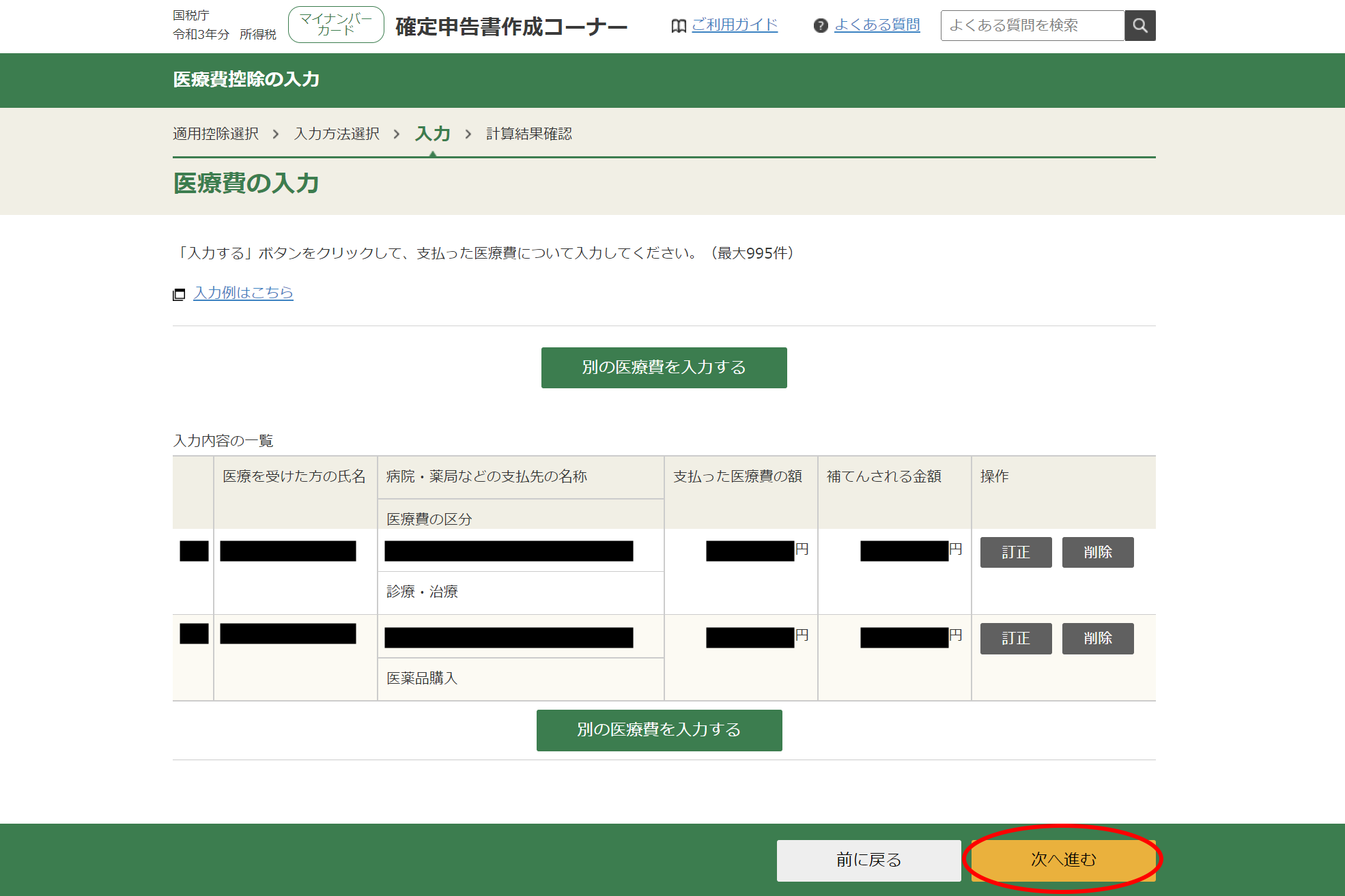Click the window icon beside 入力例はこちら
The height and width of the screenshot is (896, 1345).
tap(179, 294)
